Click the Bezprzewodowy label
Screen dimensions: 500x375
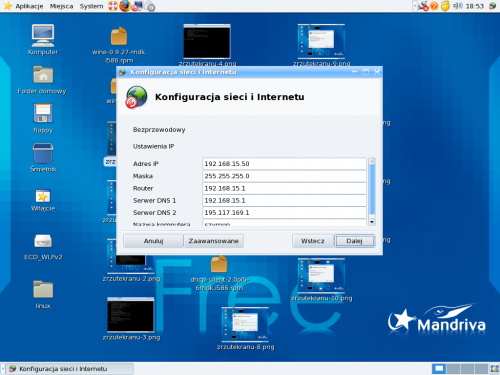pyautogui.click(x=159, y=130)
